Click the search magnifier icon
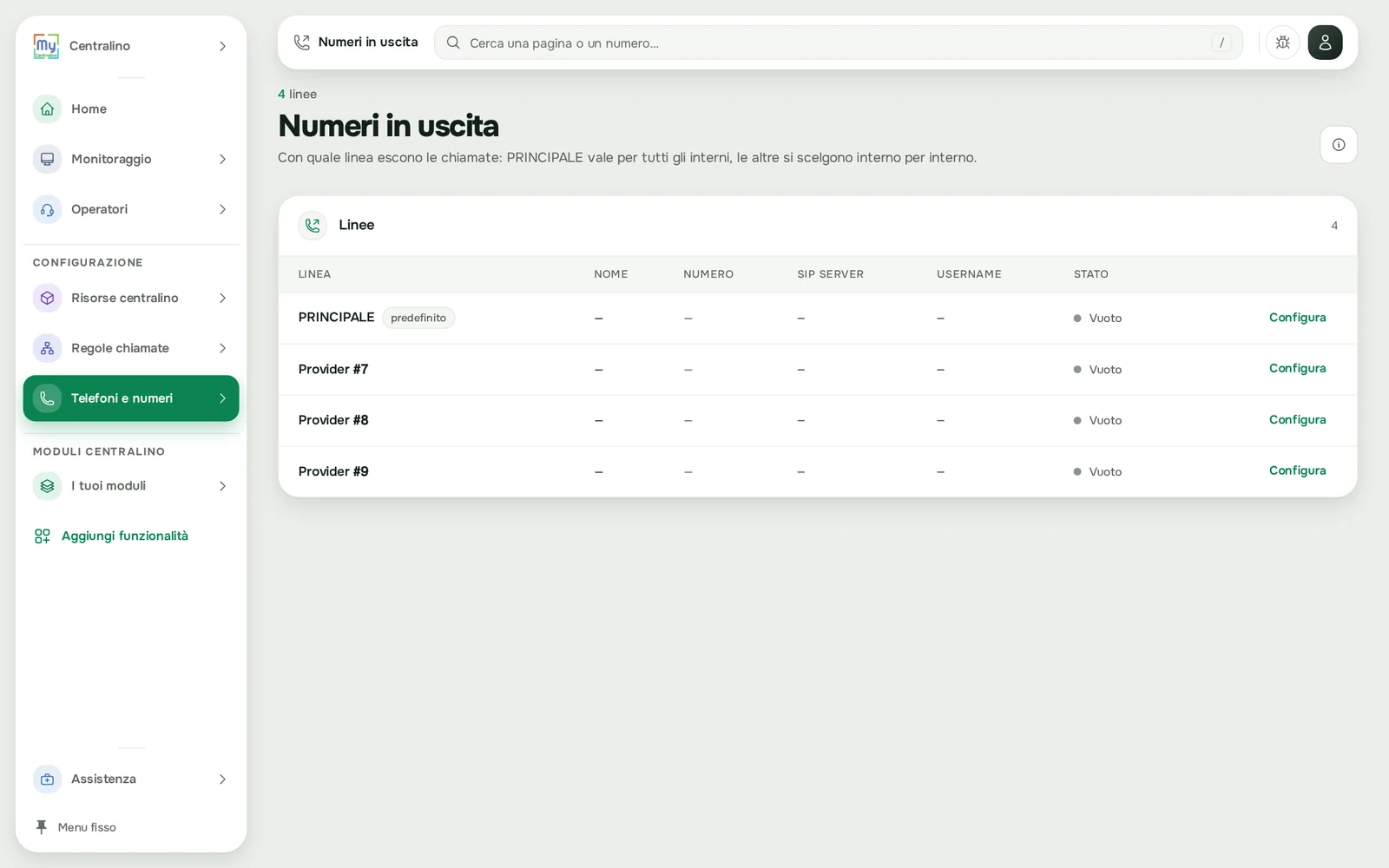The image size is (1389, 868). [x=453, y=43]
